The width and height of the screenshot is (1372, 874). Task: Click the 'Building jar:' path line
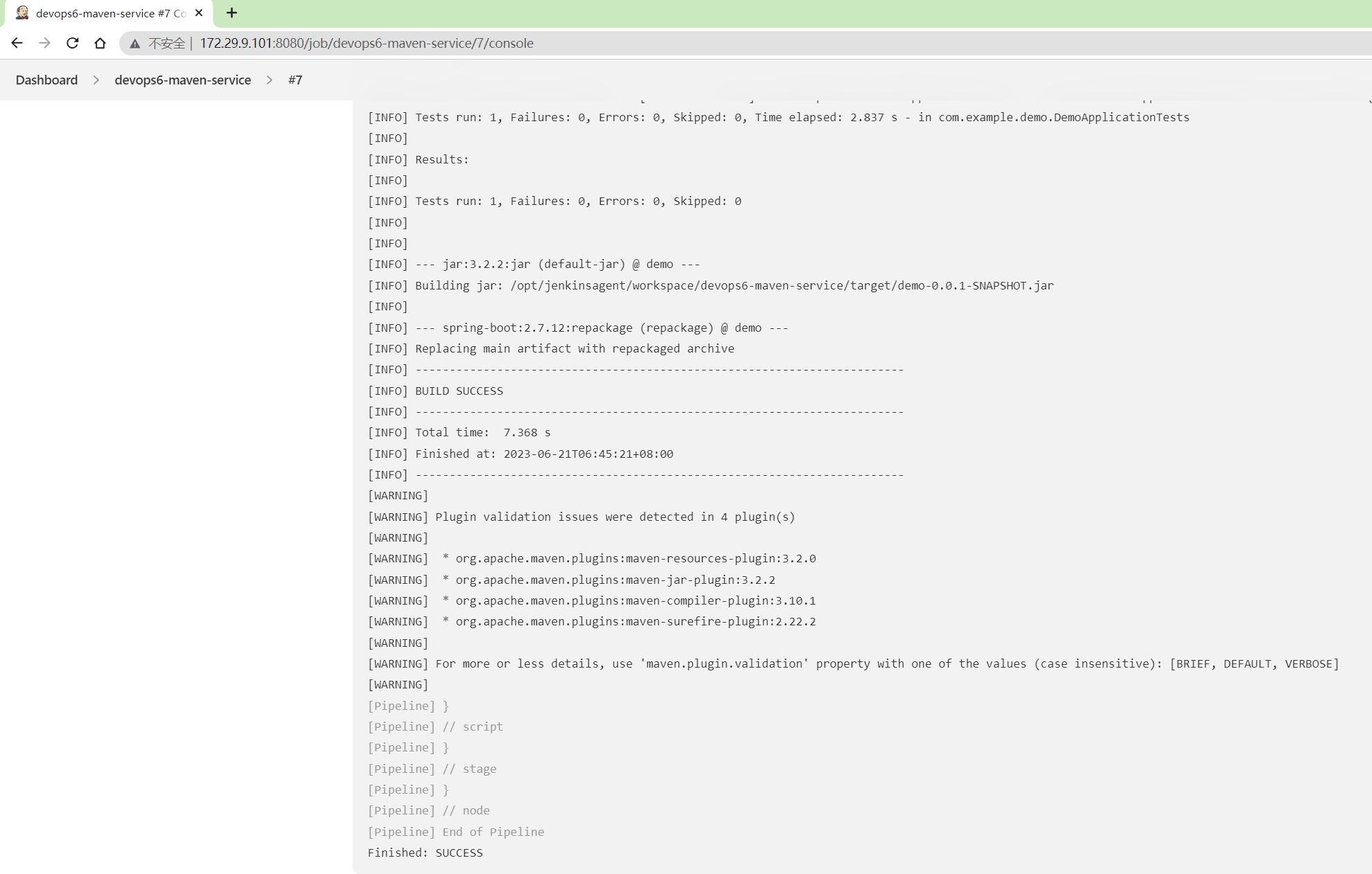click(x=710, y=285)
